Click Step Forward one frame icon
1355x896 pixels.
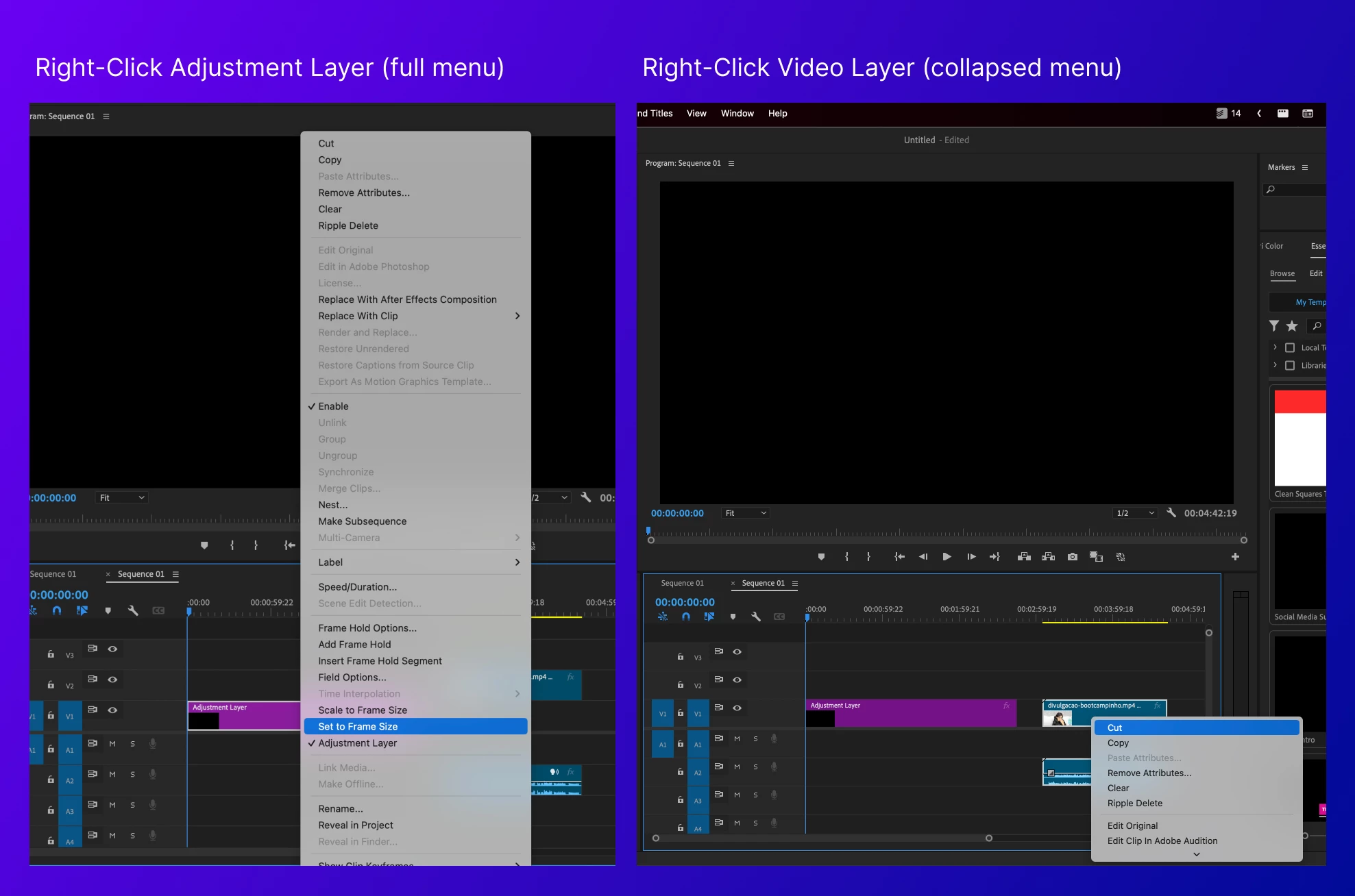[971, 557]
